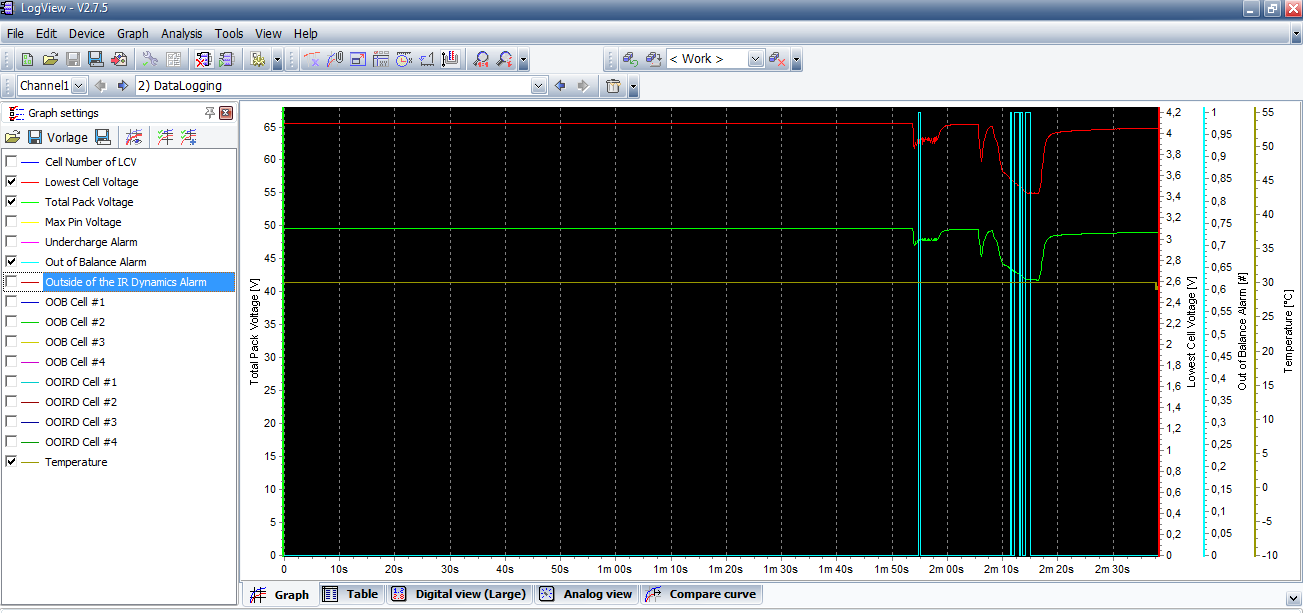Toggle curve visibility eye icon in Graph settings
Image resolution: width=1303 pixels, height=613 pixels.
(x=133, y=137)
